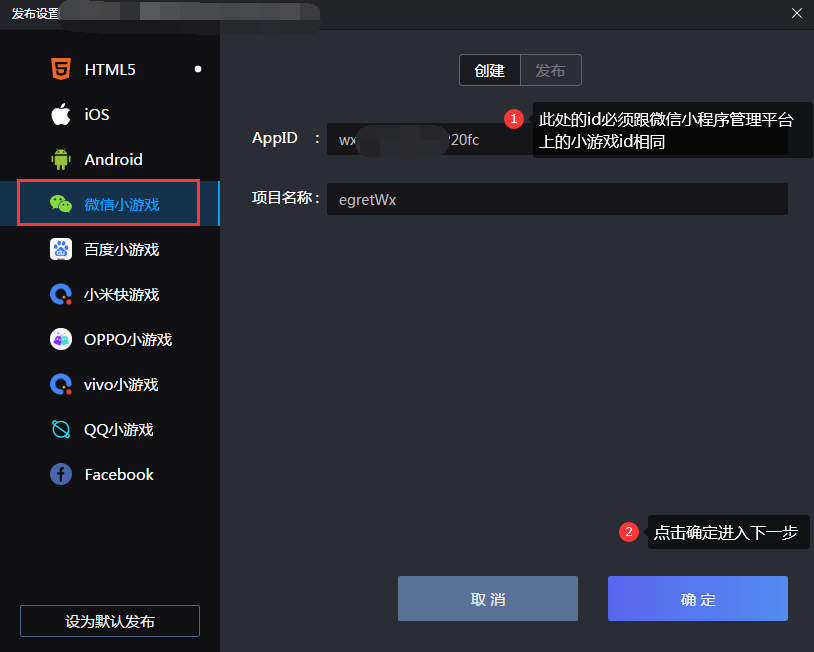Pick QQ小游戏 platform entry
The width and height of the screenshot is (814, 652).
coord(110,429)
